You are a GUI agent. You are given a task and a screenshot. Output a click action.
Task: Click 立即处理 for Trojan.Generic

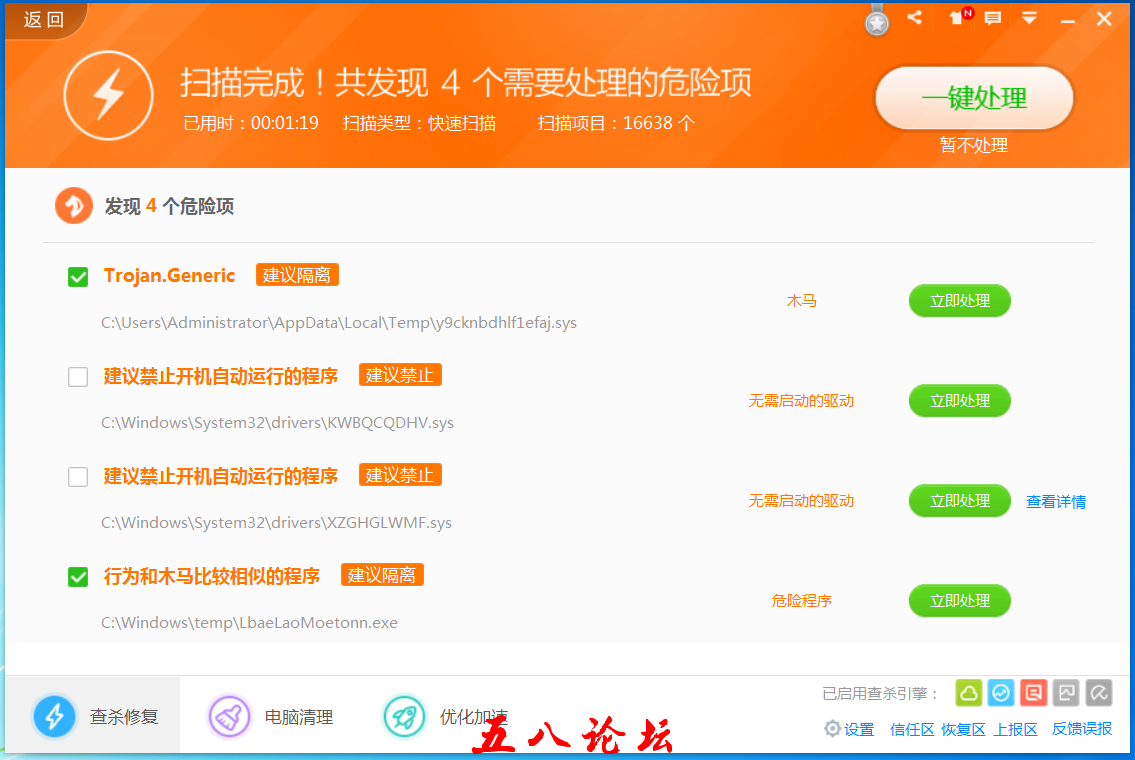(x=959, y=301)
